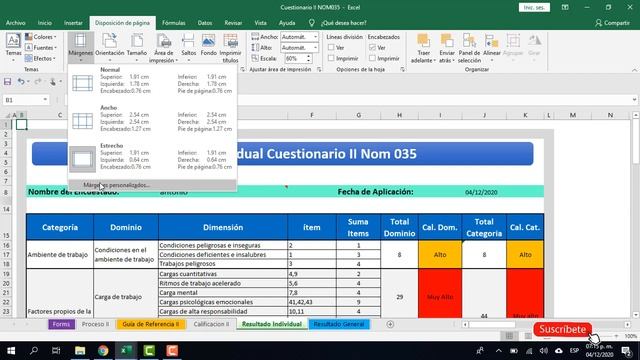Click the Fondo background image icon

click(209, 45)
